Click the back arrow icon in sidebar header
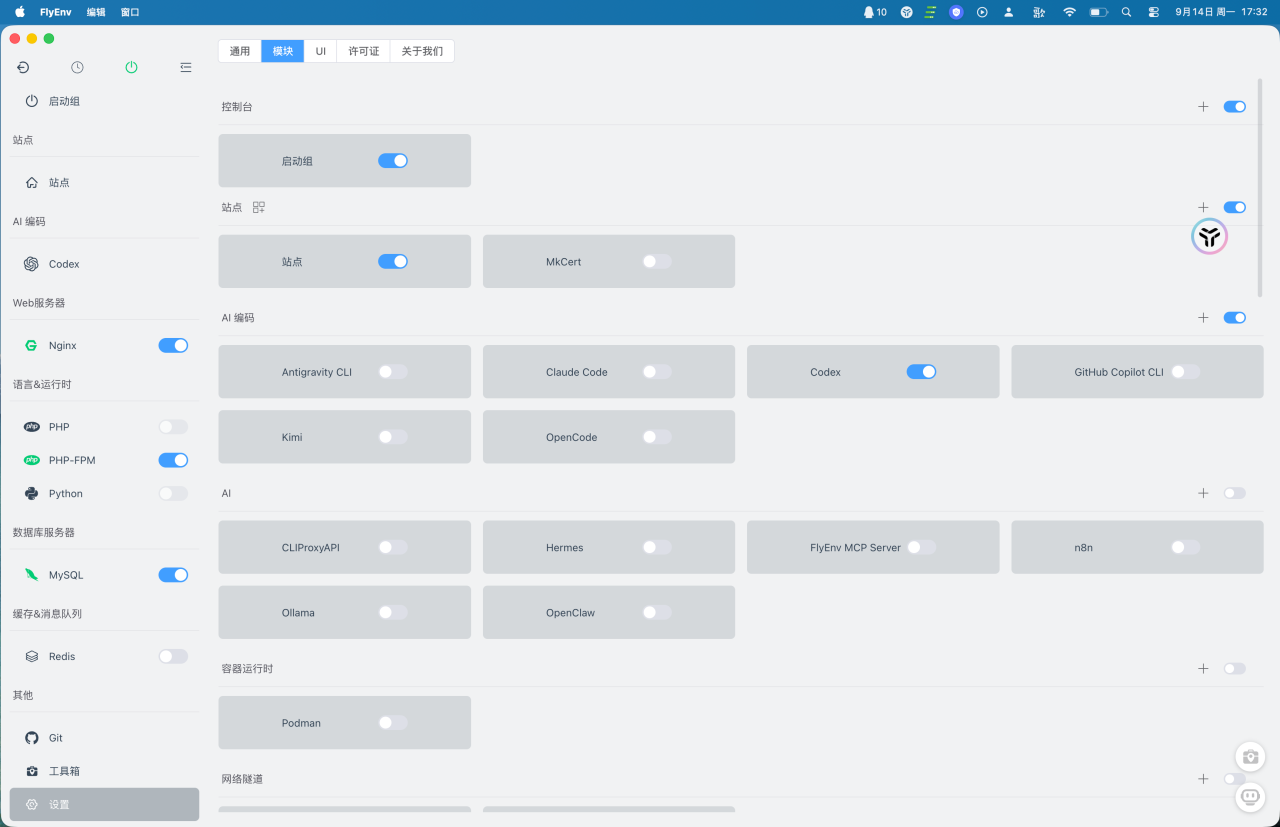 [23, 67]
